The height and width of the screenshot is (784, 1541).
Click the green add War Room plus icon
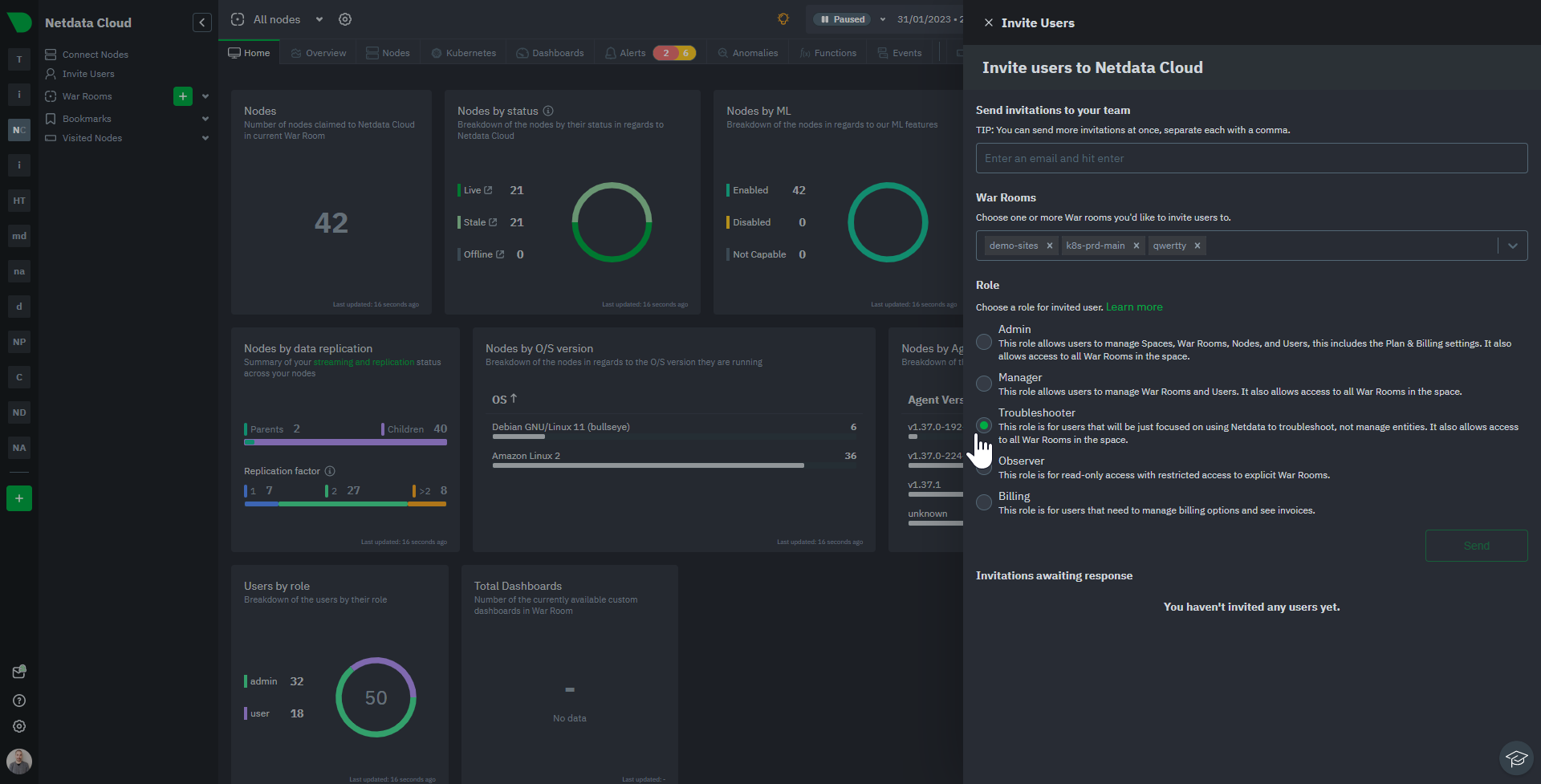pos(183,96)
